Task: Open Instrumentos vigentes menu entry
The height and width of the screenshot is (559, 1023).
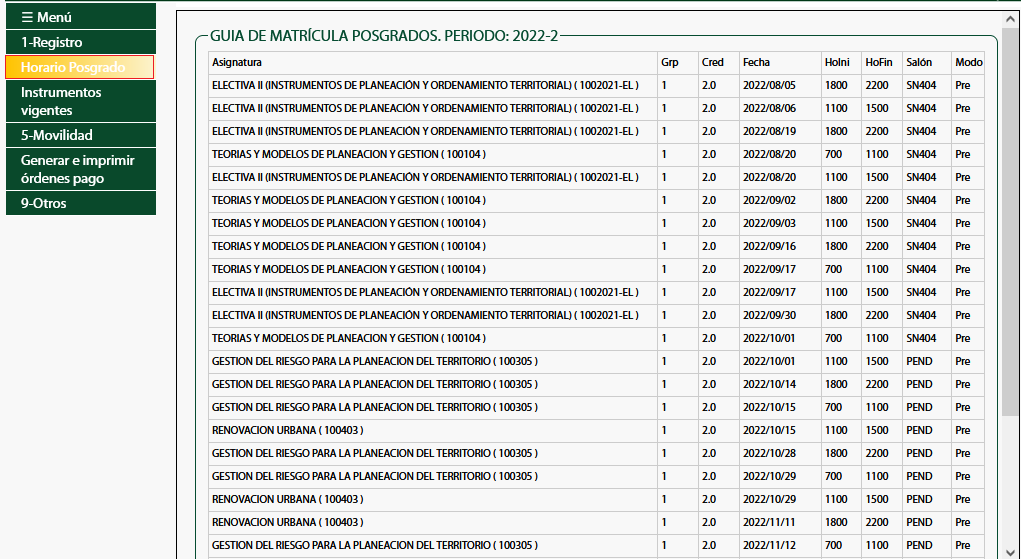Action: tap(81, 101)
